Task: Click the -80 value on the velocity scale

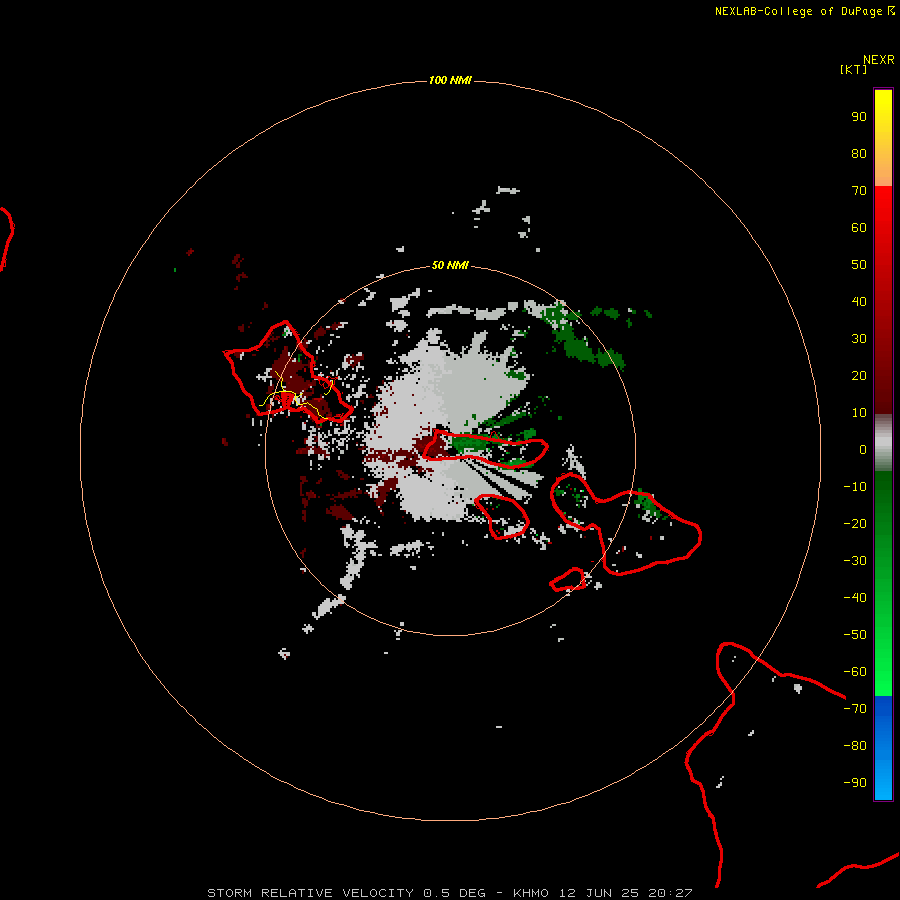Action: (855, 746)
